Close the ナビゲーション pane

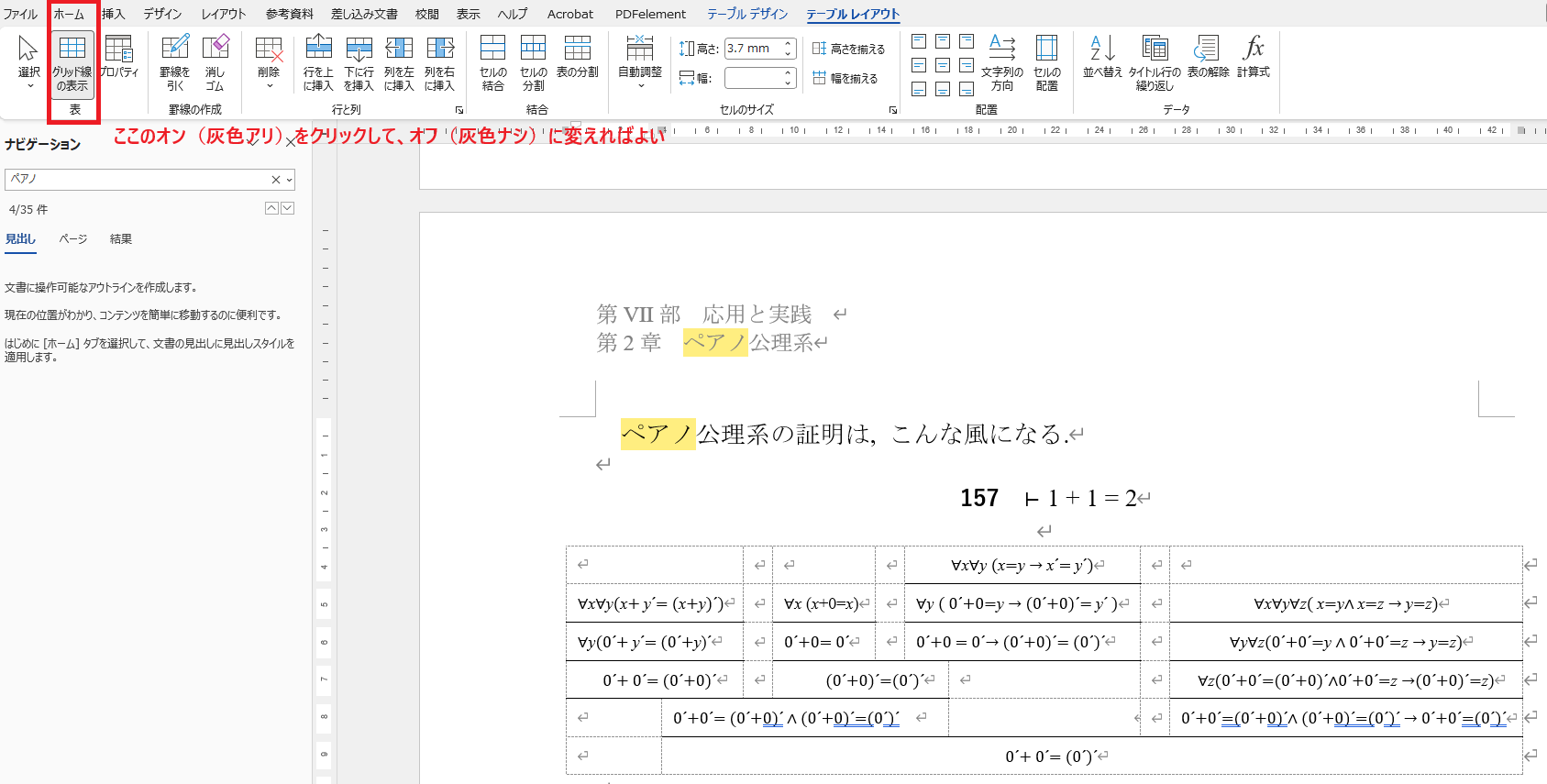click(290, 142)
